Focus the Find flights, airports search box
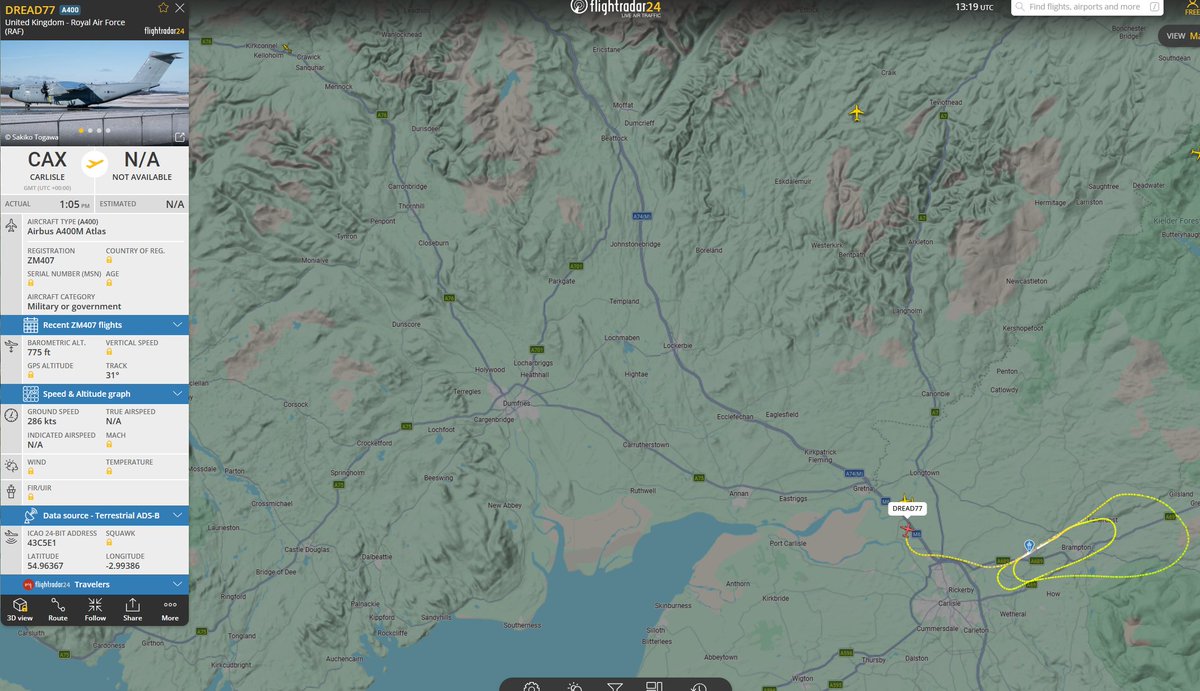Screen dimensions: 1200x691 tap(1086, 7)
